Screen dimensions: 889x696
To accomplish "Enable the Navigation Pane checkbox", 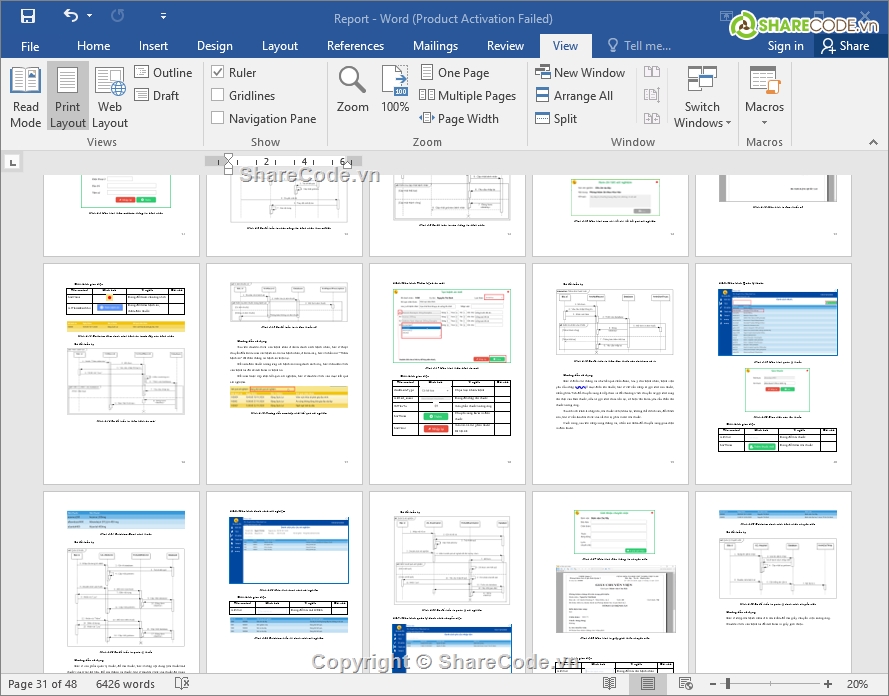I will tap(217, 118).
